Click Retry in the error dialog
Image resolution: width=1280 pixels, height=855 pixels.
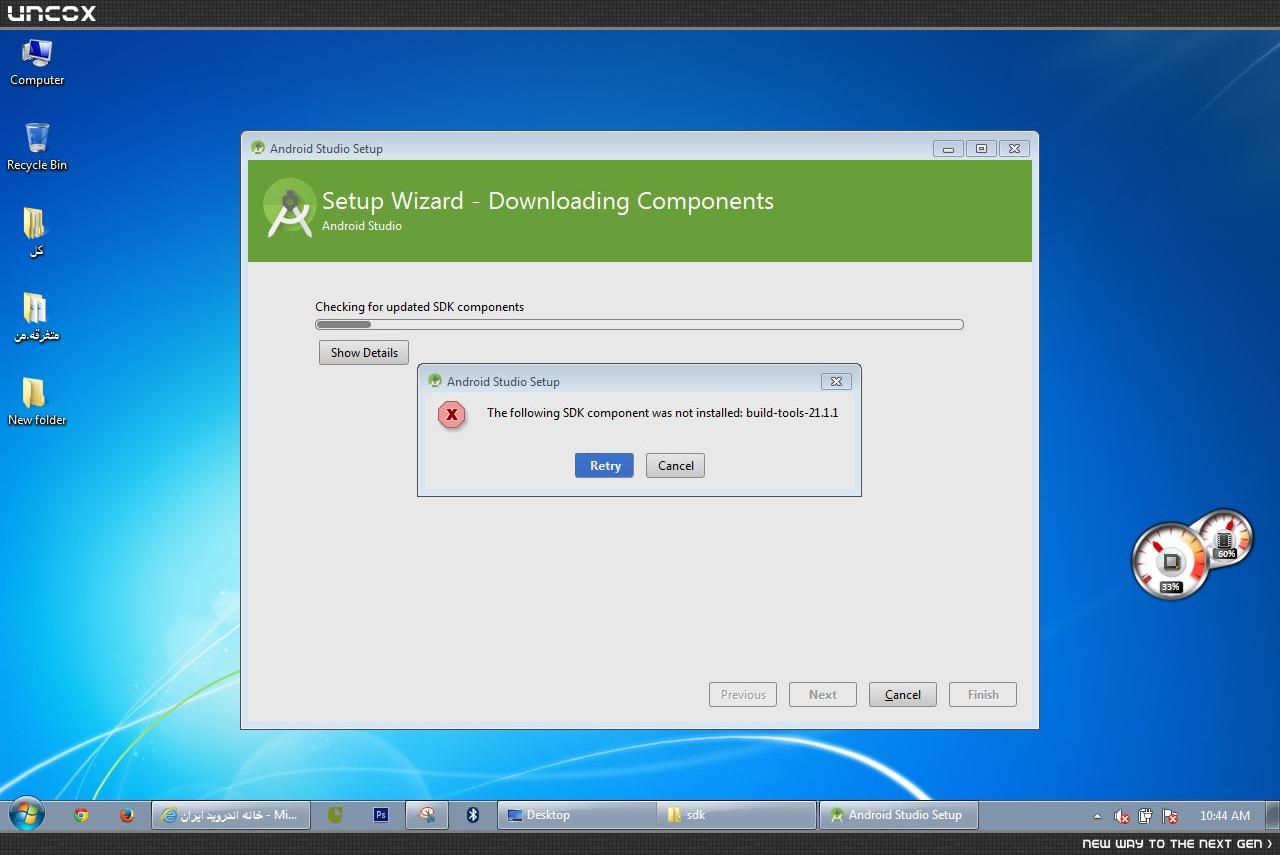coord(604,466)
